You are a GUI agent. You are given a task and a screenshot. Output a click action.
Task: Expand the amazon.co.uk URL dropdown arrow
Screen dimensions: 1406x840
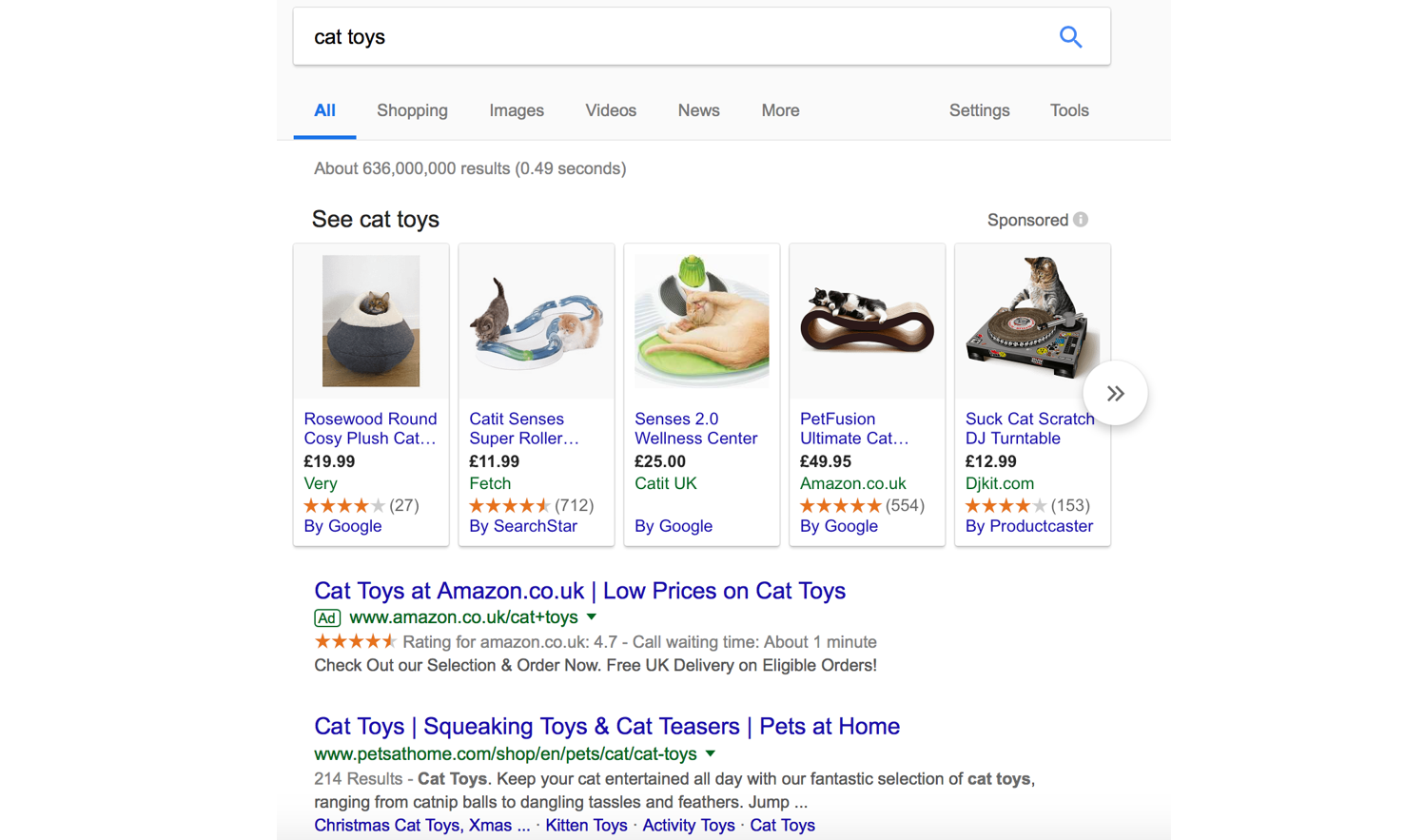click(x=592, y=617)
